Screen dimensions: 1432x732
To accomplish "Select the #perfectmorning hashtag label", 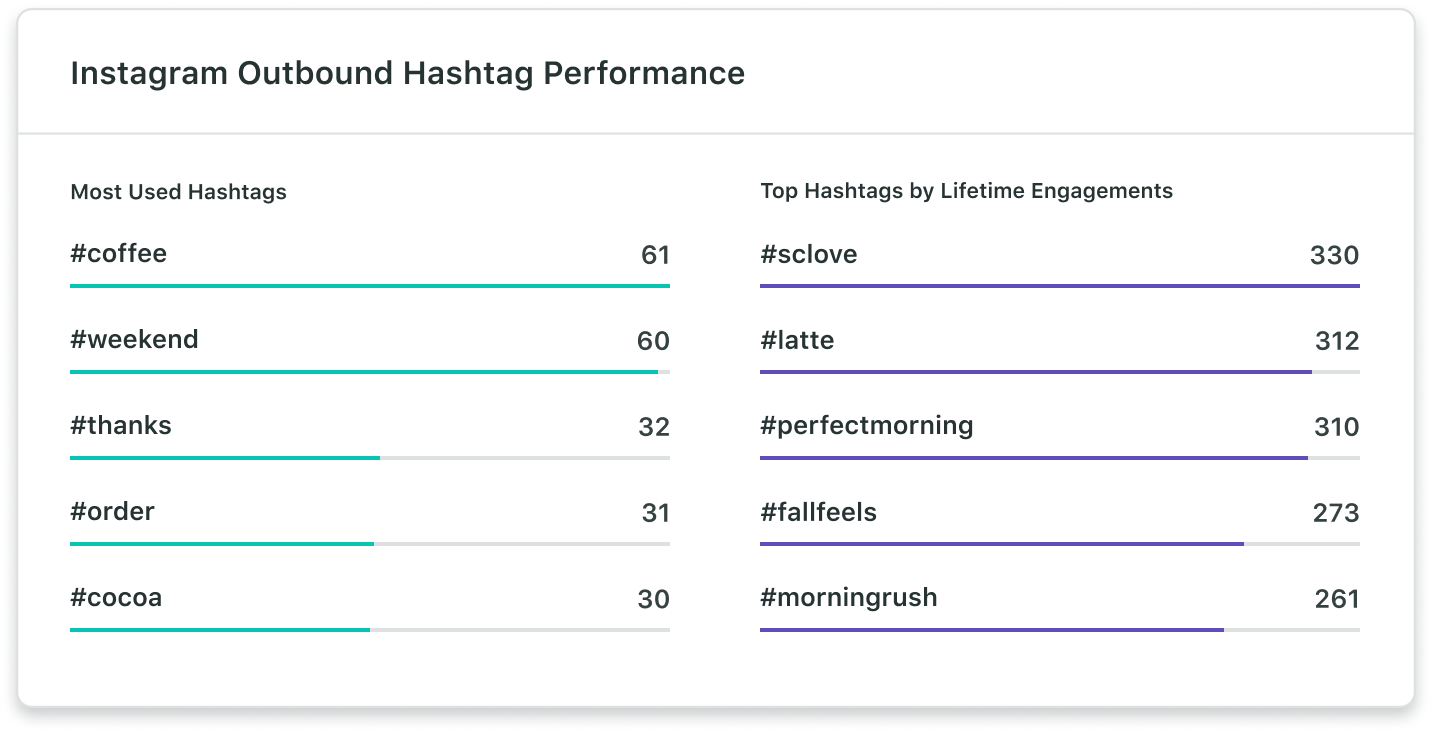I will click(866, 426).
